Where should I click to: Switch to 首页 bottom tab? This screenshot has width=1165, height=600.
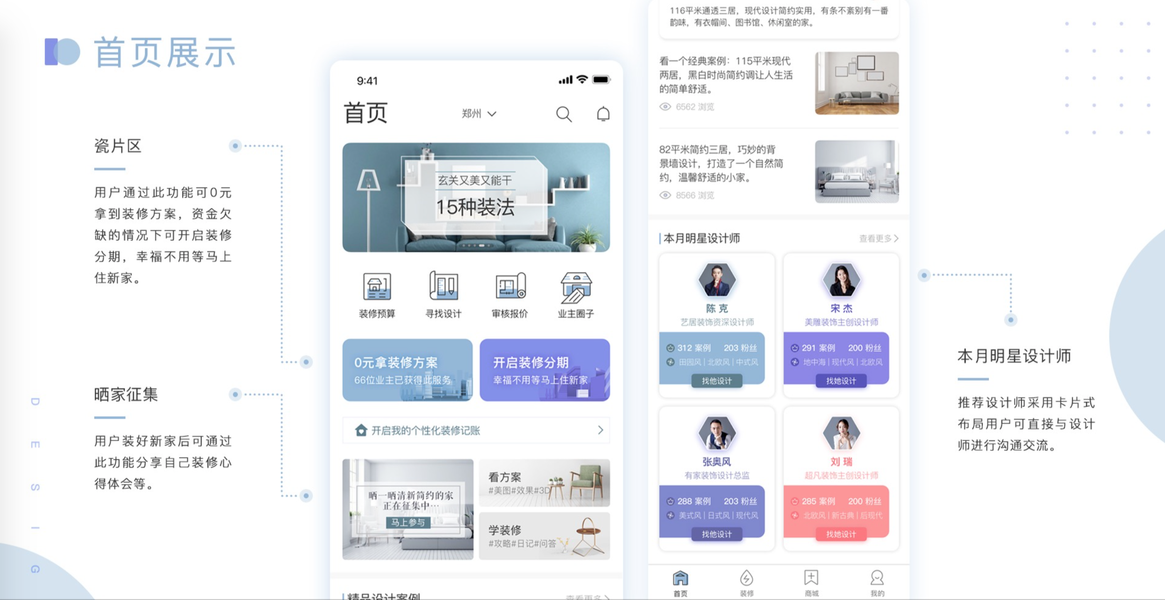(680, 583)
